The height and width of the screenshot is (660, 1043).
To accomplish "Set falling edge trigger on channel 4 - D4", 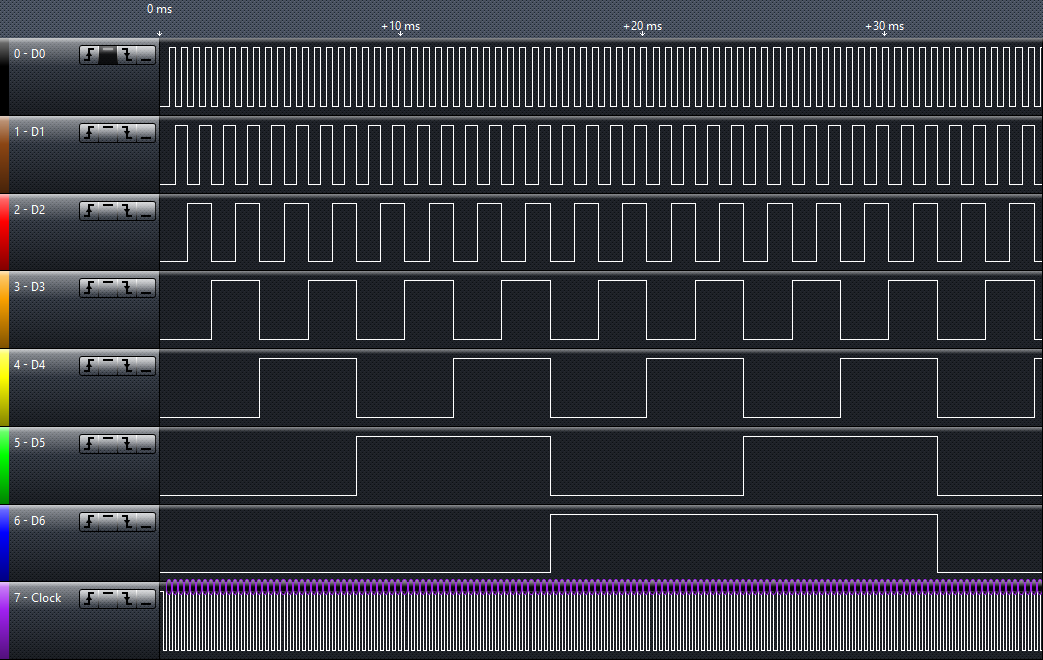I will [x=126, y=366].
